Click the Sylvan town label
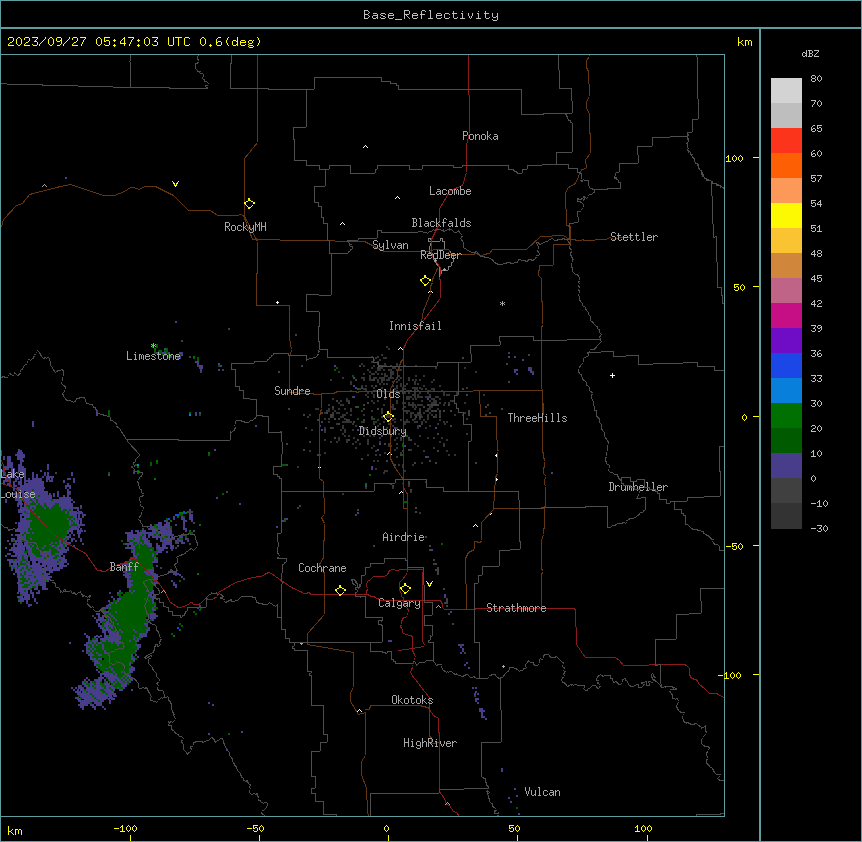The height and width of the screenshot is (842, 862). click(390, 245)
